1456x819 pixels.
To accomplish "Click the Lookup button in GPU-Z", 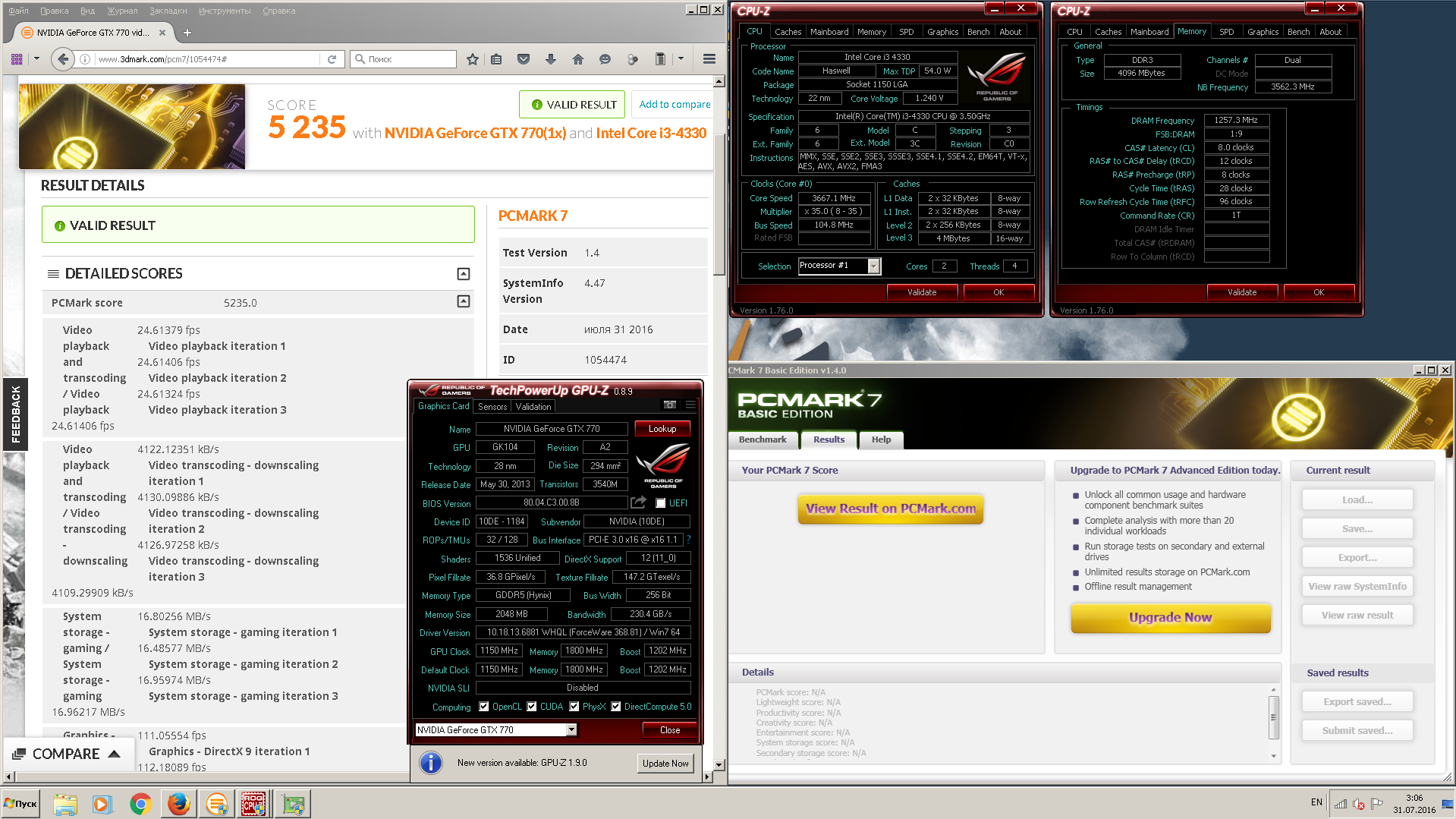I will pos(662,429).
